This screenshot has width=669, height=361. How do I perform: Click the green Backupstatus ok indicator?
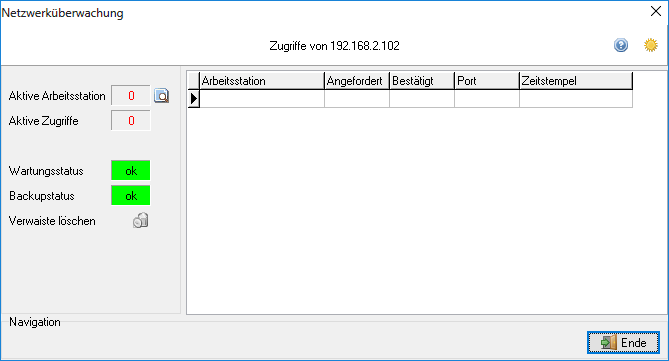pyautogui.click(x=131, y=195)
